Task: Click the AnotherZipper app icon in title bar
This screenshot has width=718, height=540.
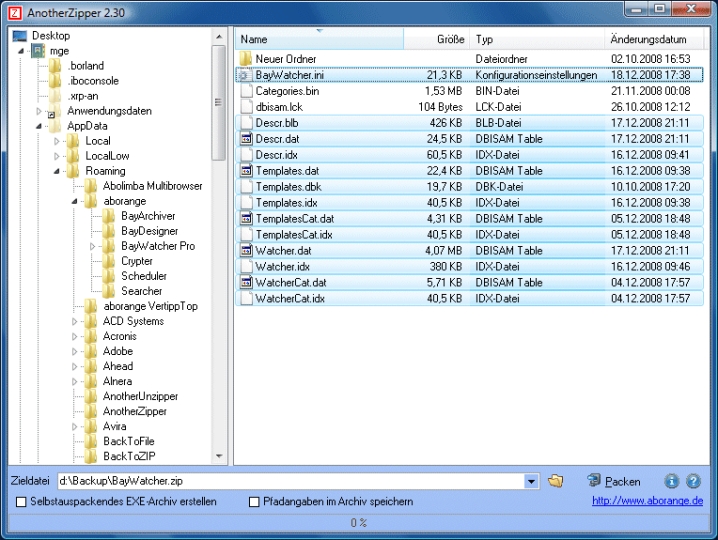Action: [14, 11]
